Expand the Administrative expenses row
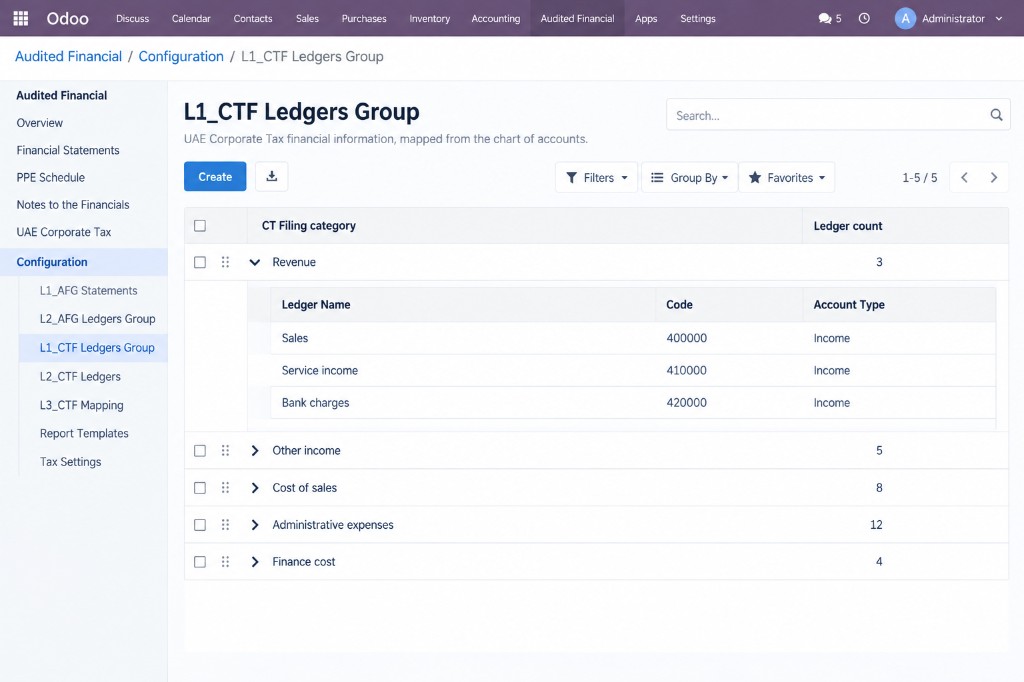Image resolution: width=1024 pixels, height=682 pixels. pos(255,525)
